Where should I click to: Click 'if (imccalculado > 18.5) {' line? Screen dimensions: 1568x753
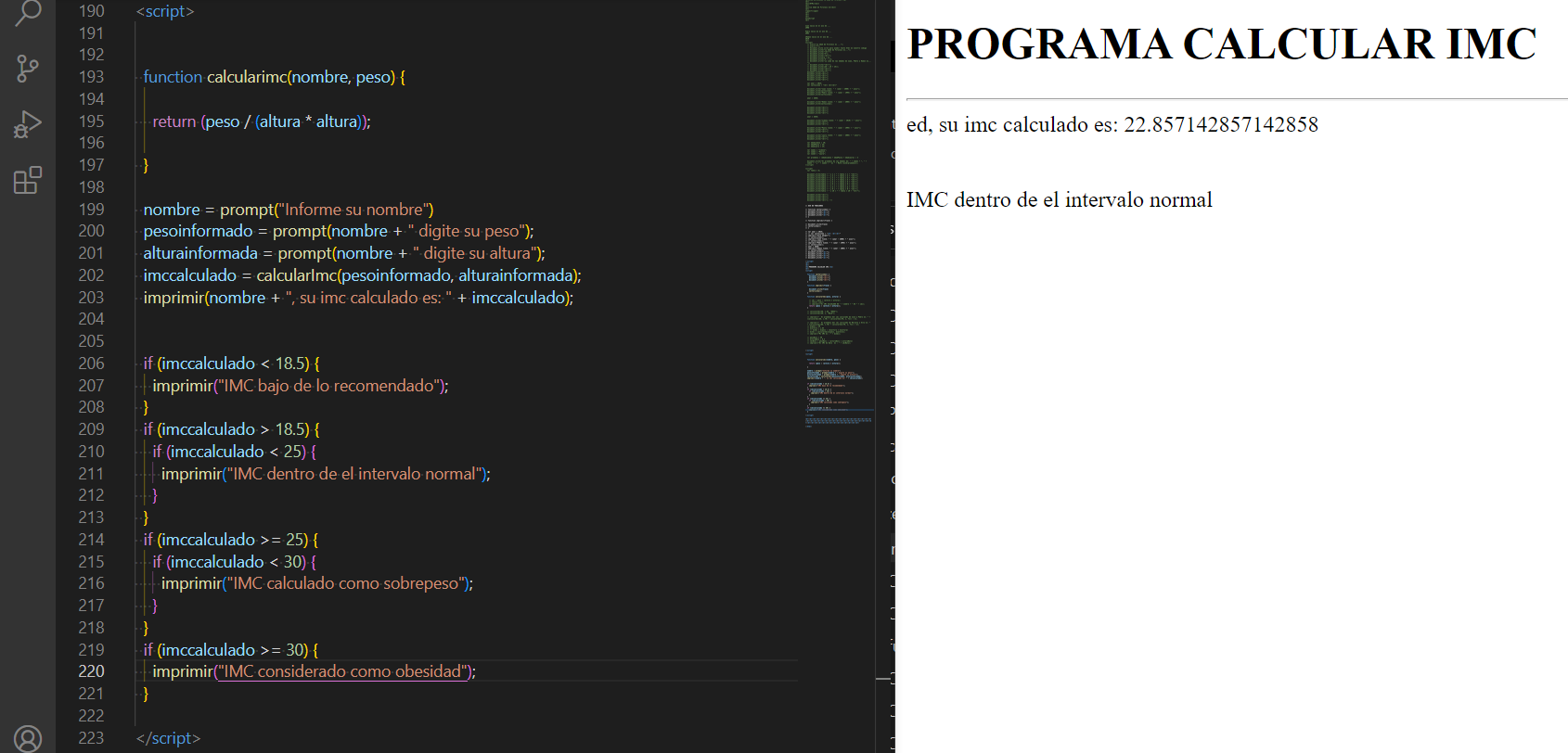231,429
